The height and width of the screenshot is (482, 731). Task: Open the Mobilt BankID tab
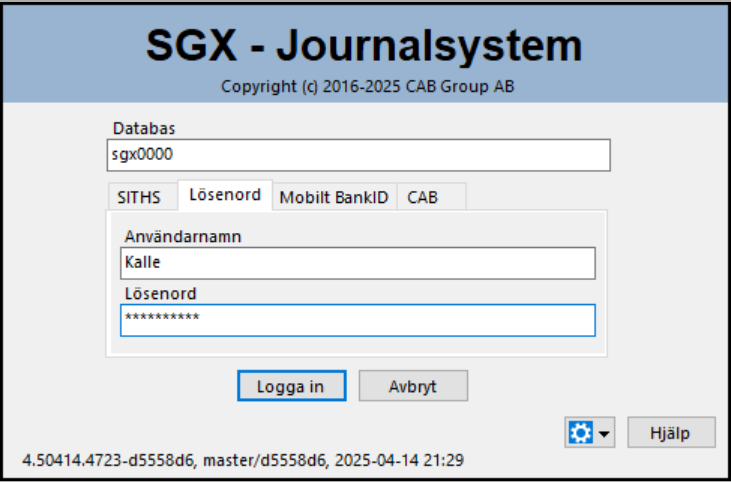click(x=334, y=197)
